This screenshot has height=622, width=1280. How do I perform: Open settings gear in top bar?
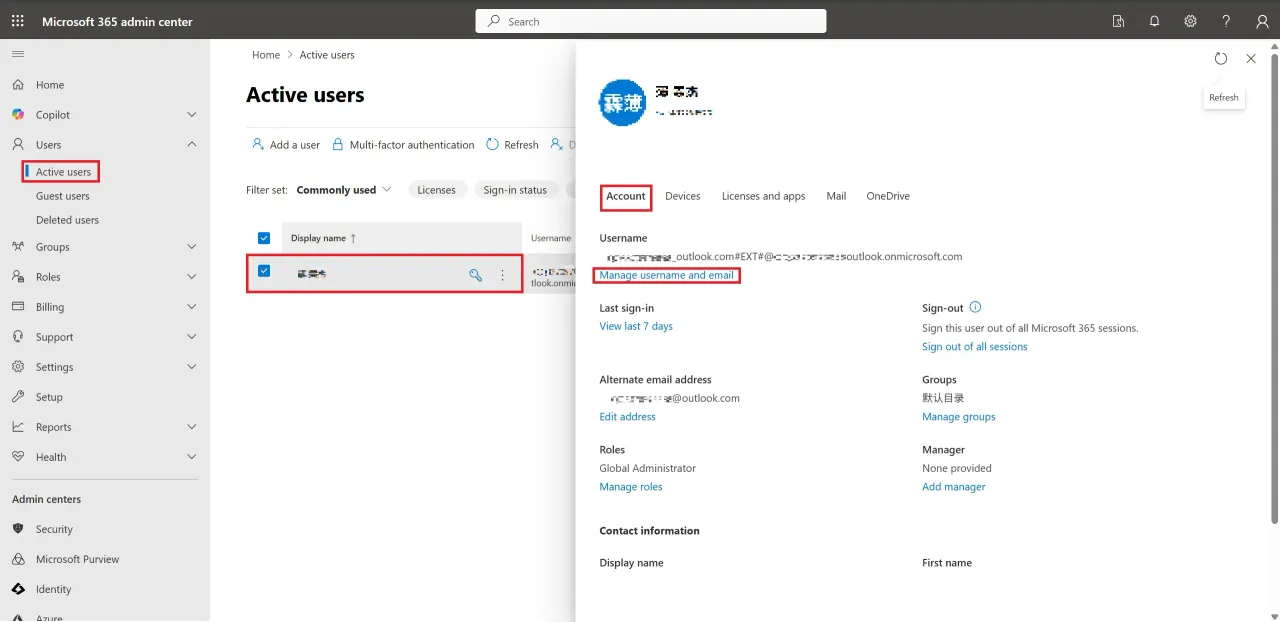(1190, 21)
